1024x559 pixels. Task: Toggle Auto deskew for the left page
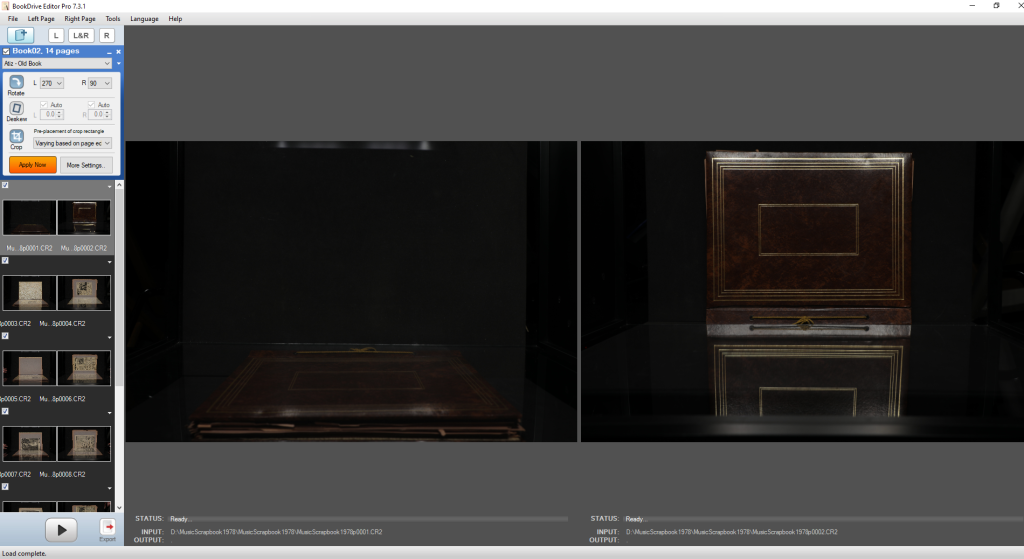coord(44,105)
